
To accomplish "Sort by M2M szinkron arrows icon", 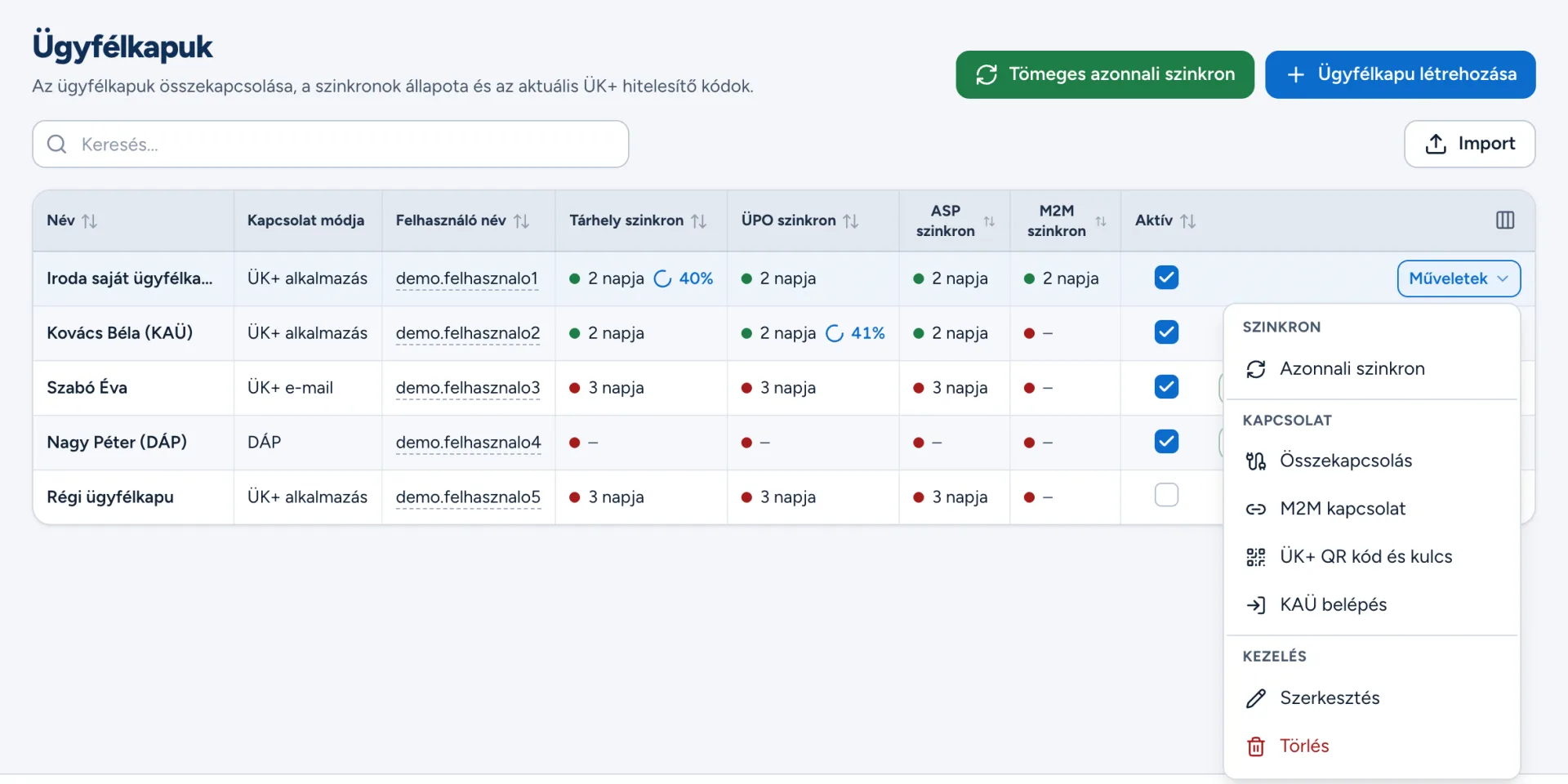I will coord(1100,221).
